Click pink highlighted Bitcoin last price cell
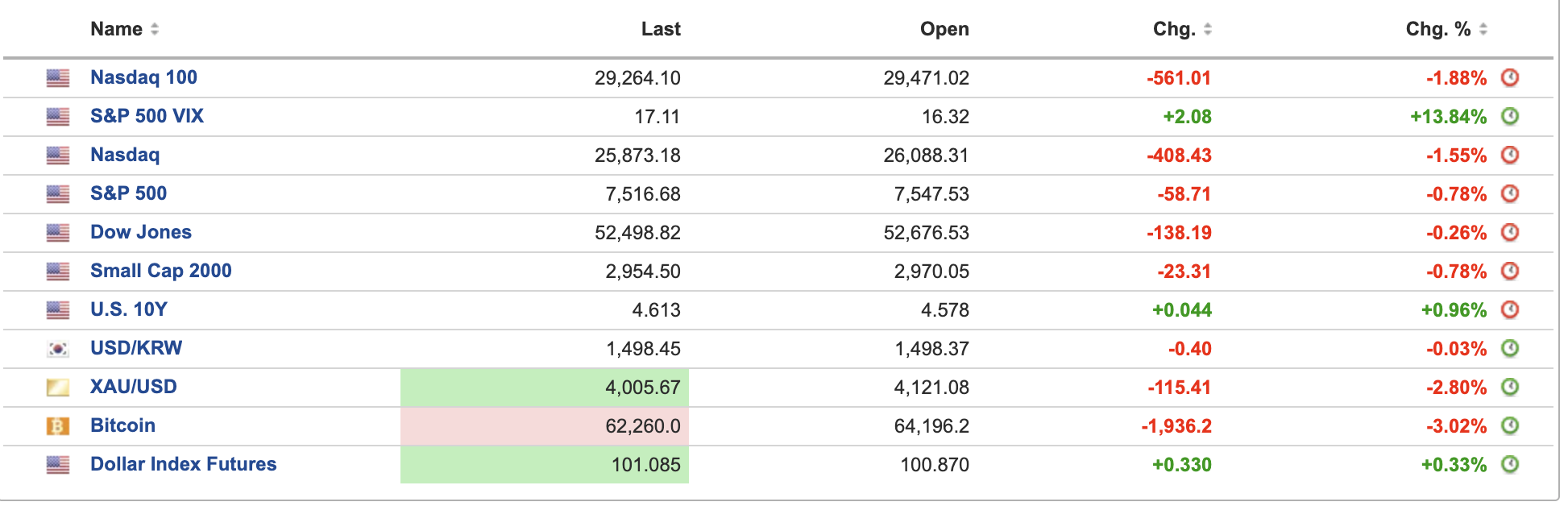 545,426
